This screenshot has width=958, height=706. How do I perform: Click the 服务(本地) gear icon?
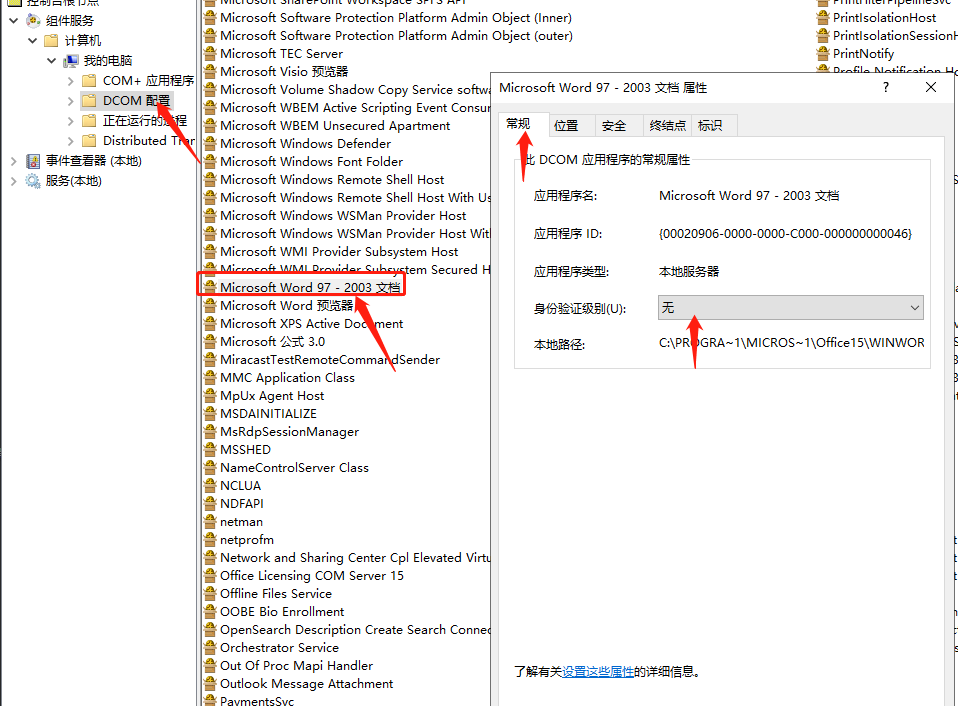(x=33, y=181)
